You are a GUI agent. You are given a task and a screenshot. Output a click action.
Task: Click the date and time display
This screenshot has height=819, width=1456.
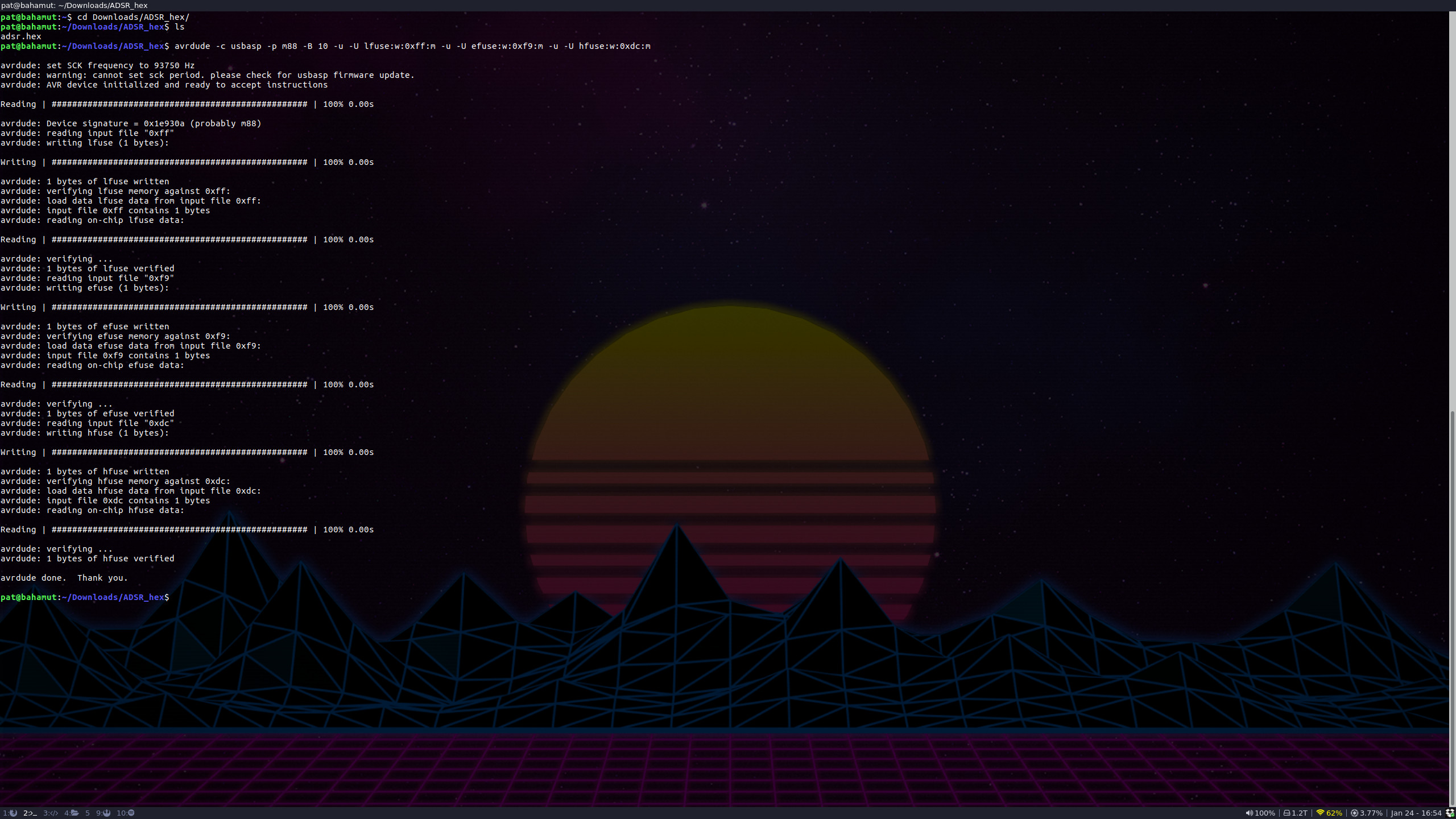pos(1416,813)
